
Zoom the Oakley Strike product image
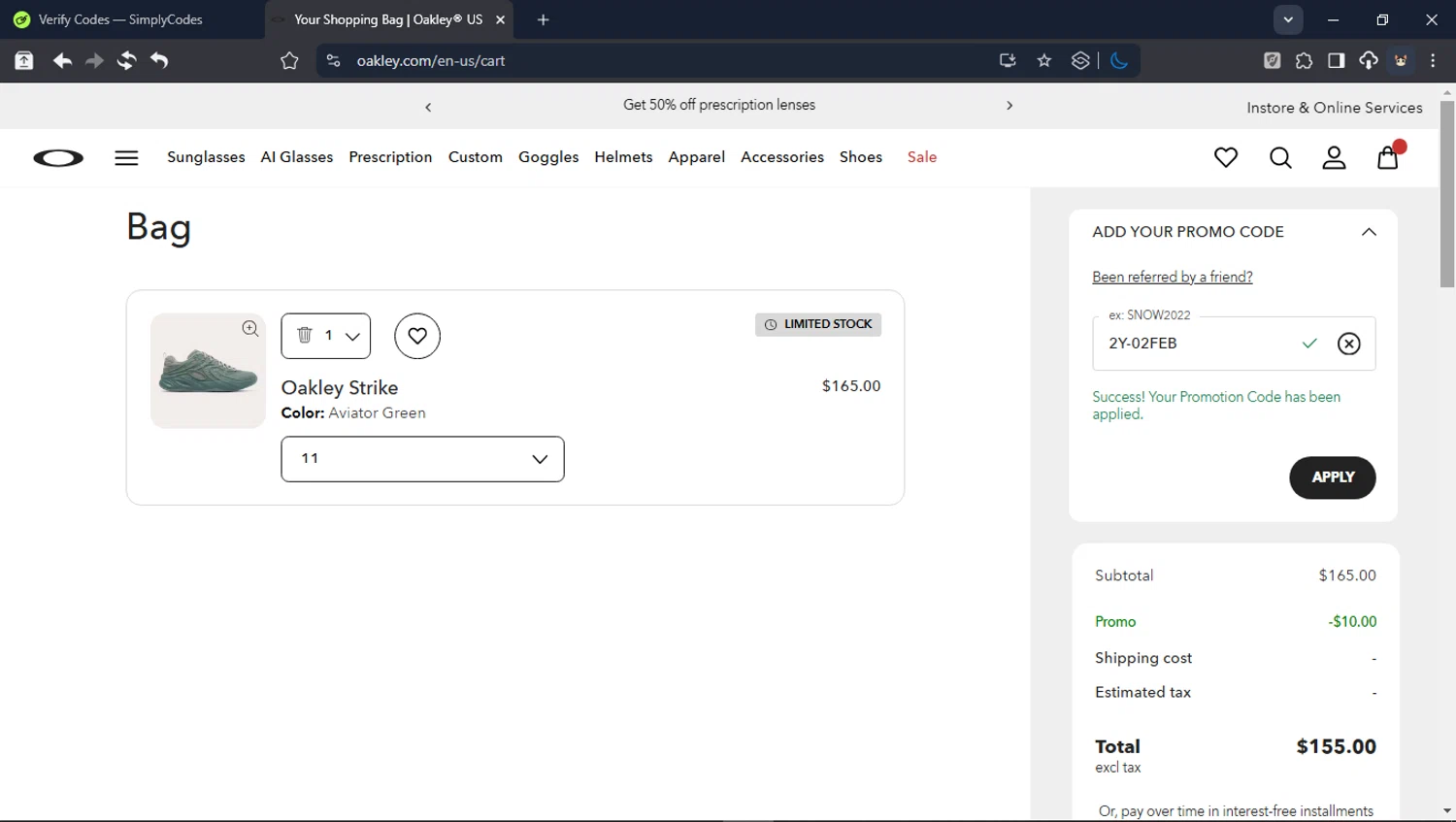(x=250, y=328)
